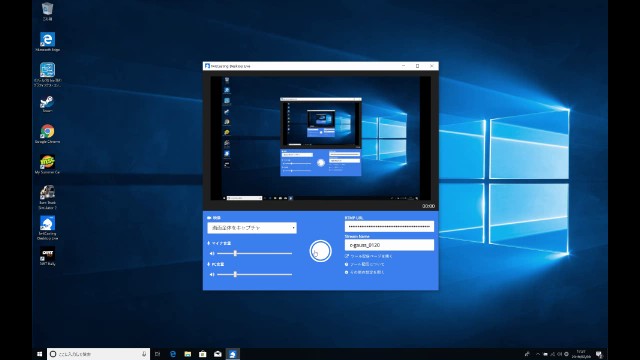The height and width of the screenshot is (360, 640).
Task: Open the Steam desktop shortcut
Action: (47, 104)
